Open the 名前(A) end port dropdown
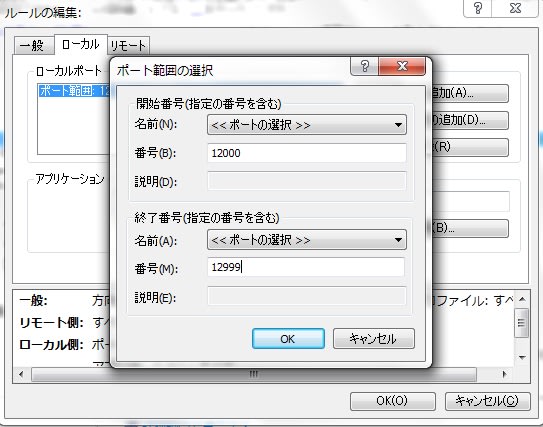 (307, 240)
